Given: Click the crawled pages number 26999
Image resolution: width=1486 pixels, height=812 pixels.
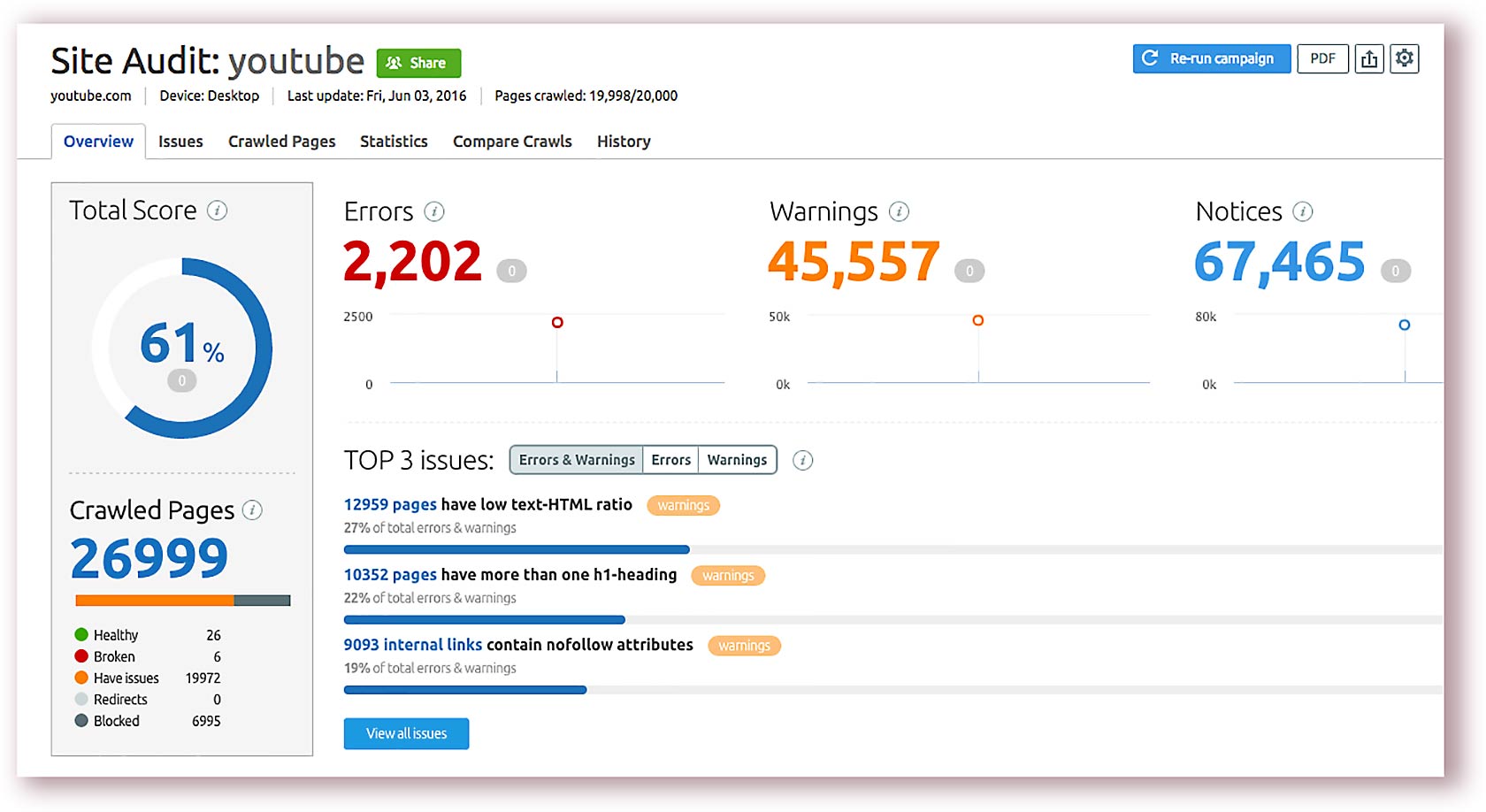Looking at the screenshot, I should click(x=149, y=559).
